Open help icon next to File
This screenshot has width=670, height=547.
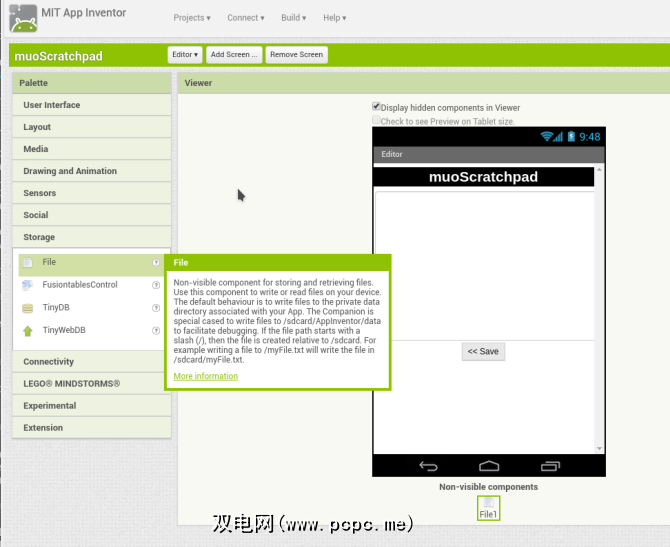pyautogui.click(x=156, y=262)
